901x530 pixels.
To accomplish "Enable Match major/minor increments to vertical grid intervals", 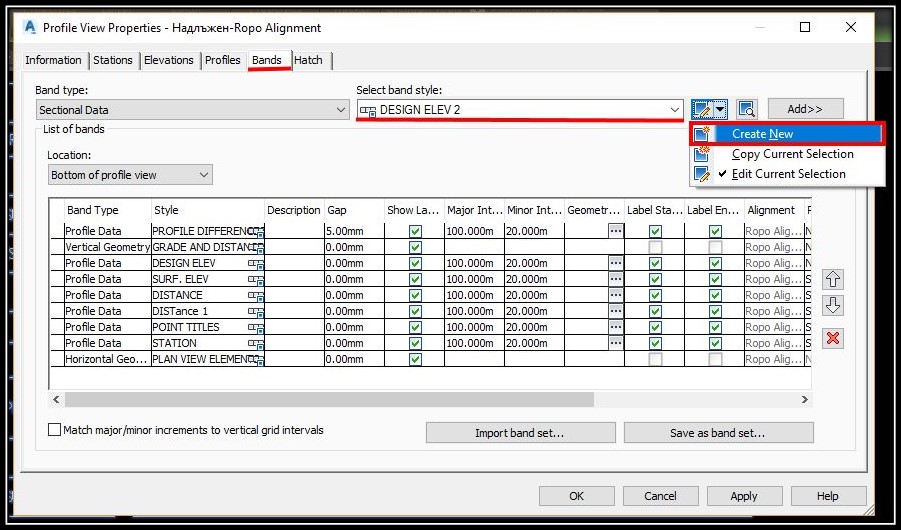I will (55, 430).
